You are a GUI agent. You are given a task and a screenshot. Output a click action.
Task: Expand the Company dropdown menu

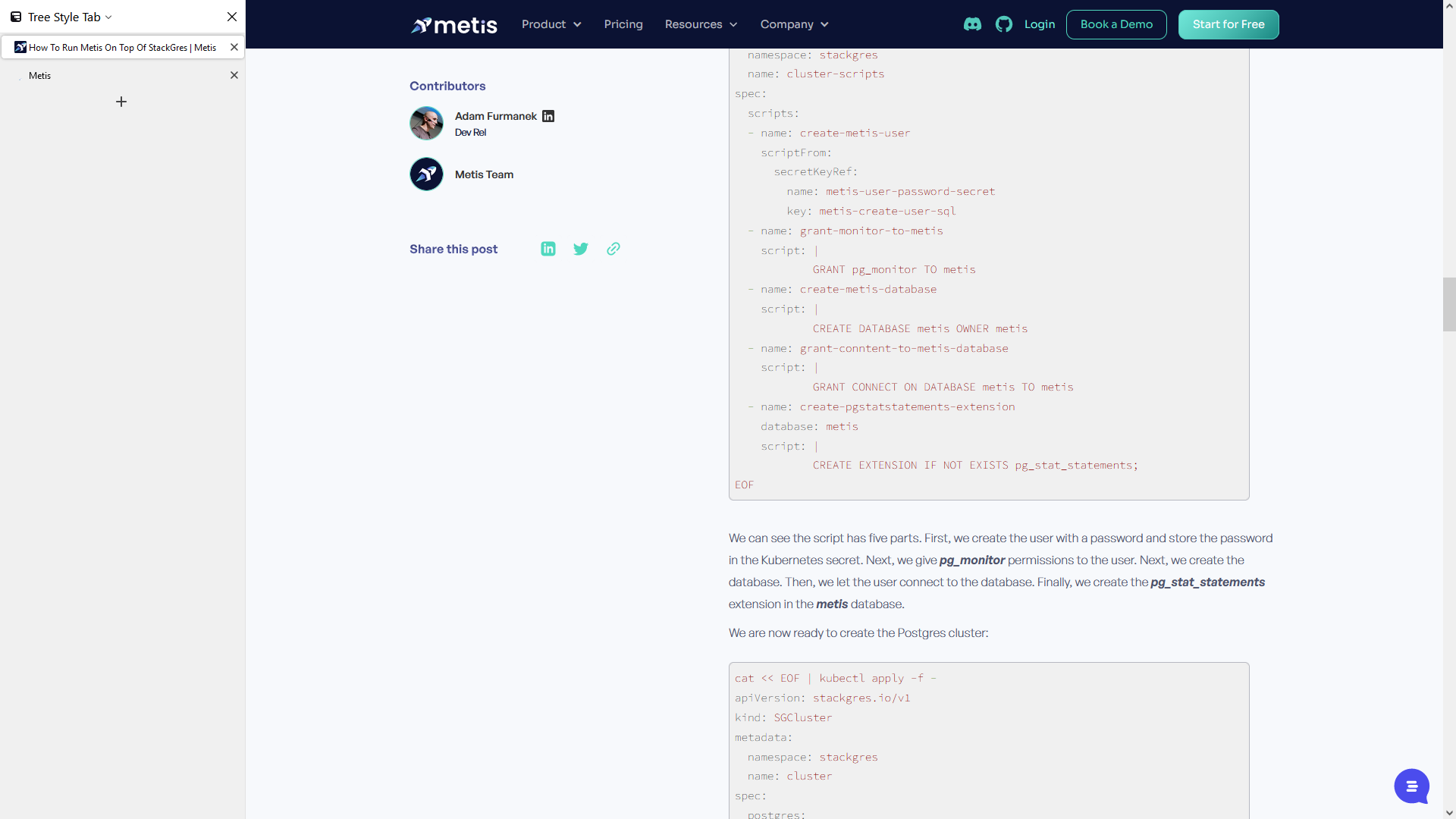coord(794,24)
